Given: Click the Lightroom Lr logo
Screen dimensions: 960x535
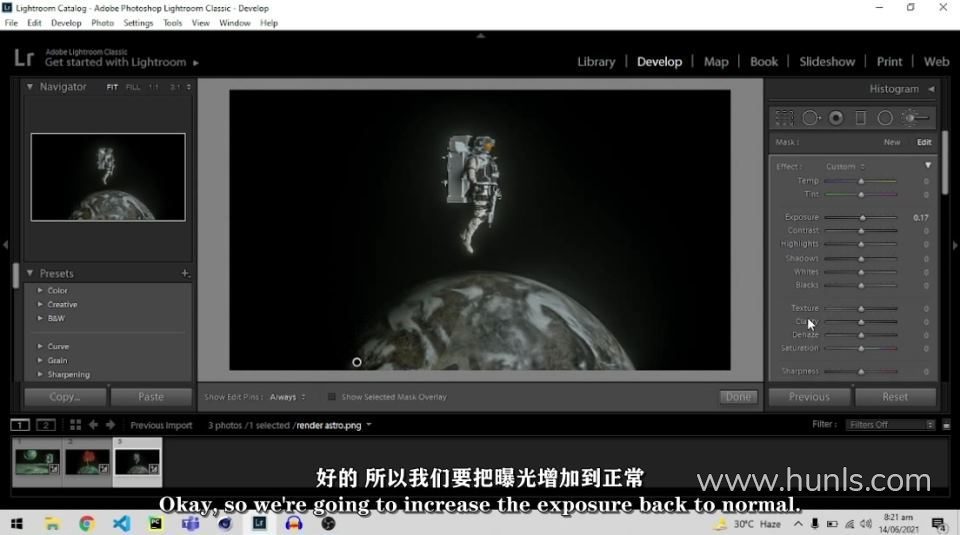Looking at the screenshot, I should click(x=24, y=58).
